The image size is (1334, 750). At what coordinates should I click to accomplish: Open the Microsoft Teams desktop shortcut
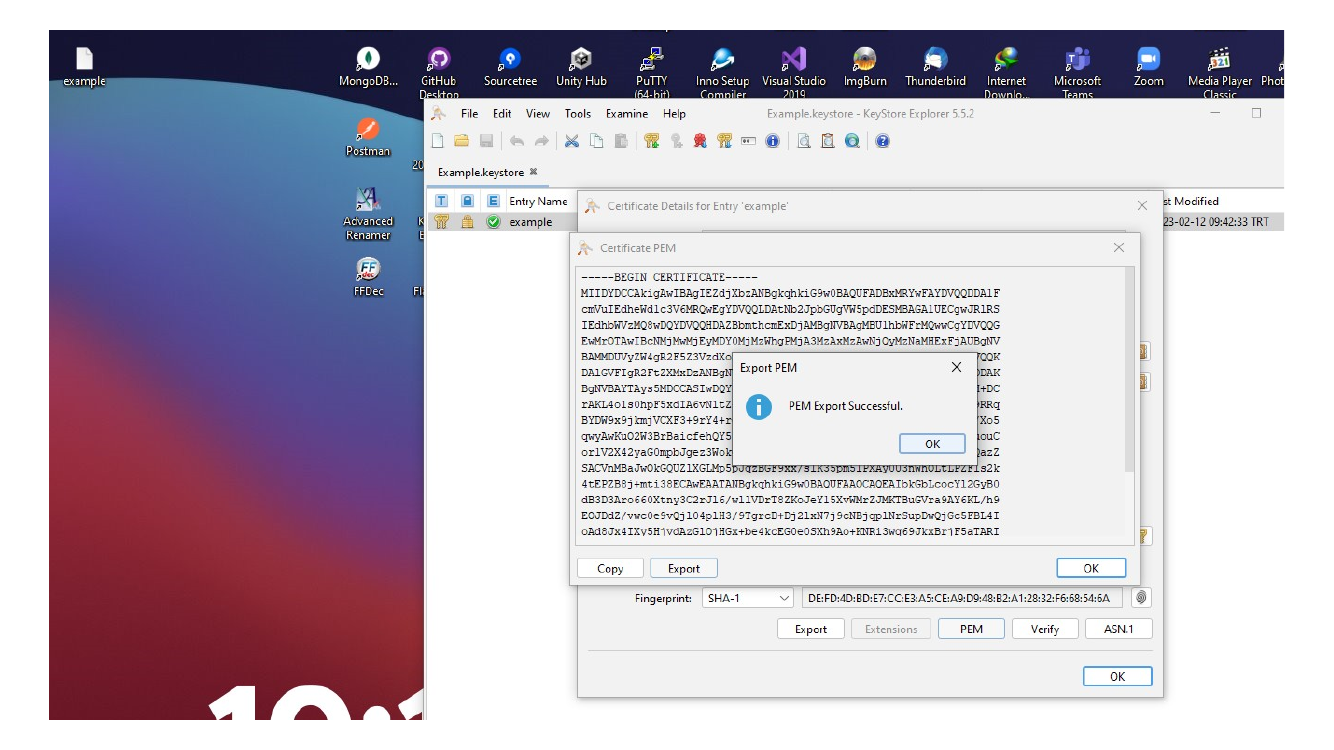click(1077, 73)
